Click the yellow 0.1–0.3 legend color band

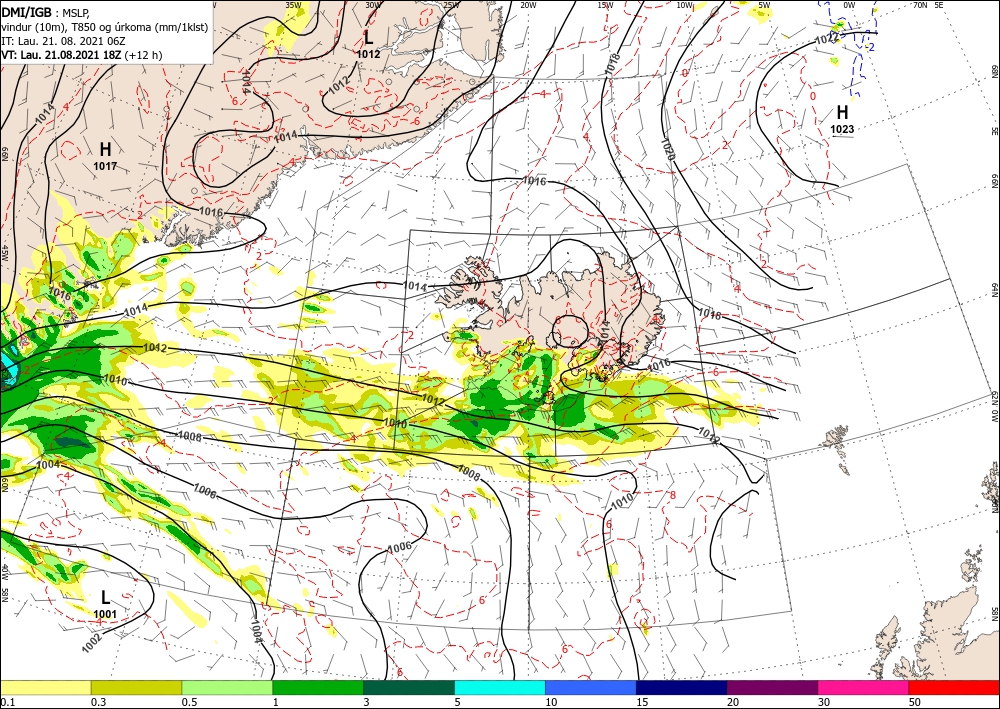[45, 687]
